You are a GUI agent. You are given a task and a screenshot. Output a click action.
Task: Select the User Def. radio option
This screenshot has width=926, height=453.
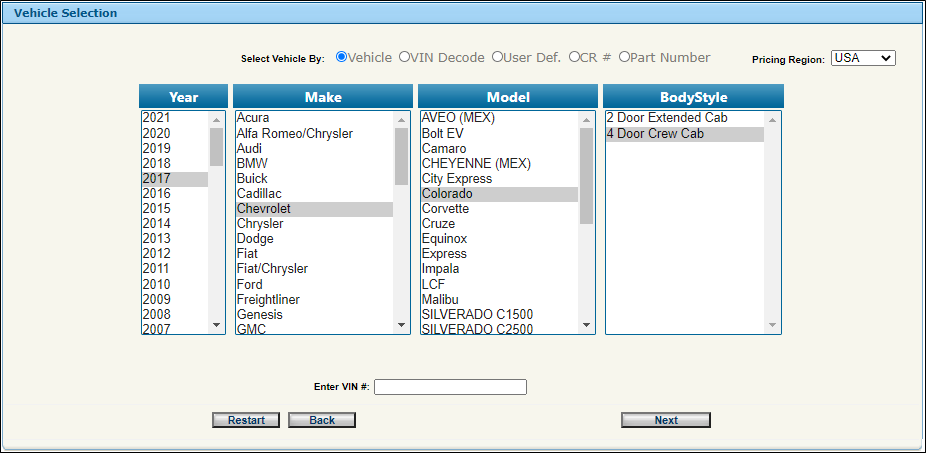tap(497, 57)
